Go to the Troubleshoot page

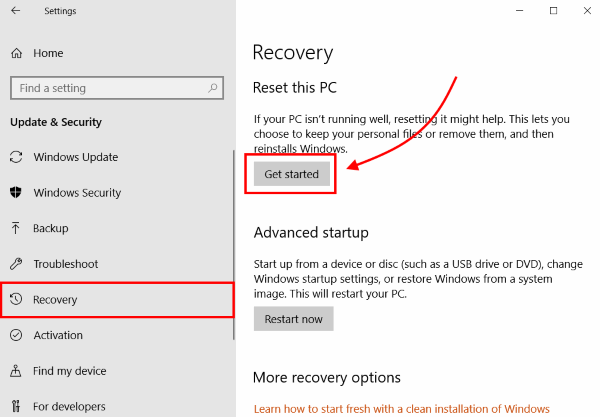point(66,264)
